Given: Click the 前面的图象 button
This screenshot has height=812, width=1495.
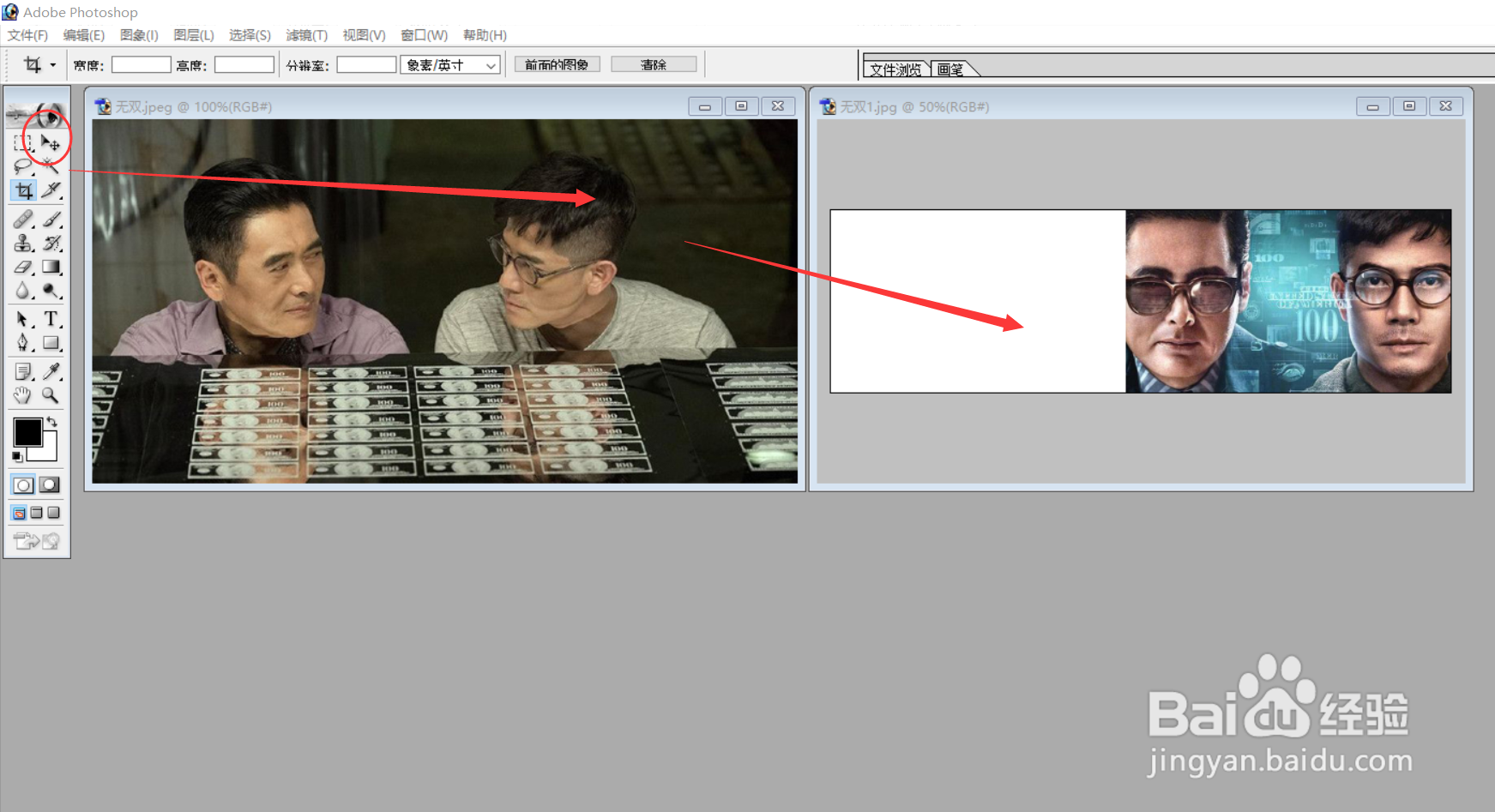Looking at the screenshot, I should 557,64.
